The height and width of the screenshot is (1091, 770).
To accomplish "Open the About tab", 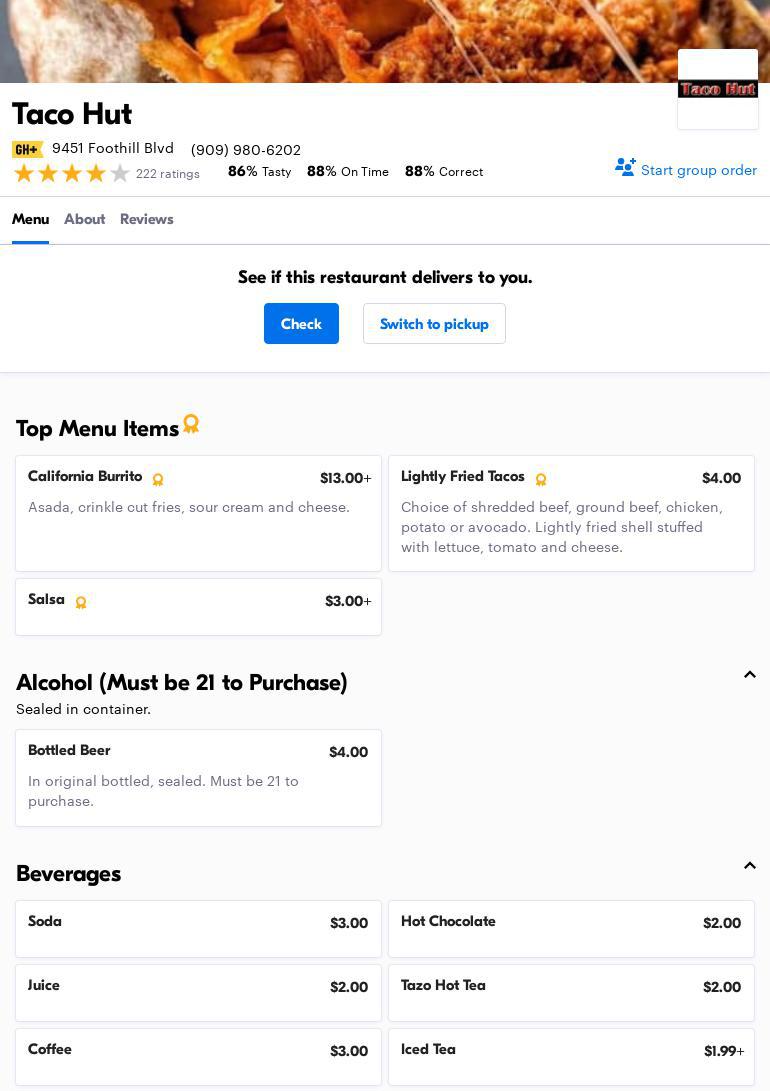I will pyautogui.click(x=84, y=219).
